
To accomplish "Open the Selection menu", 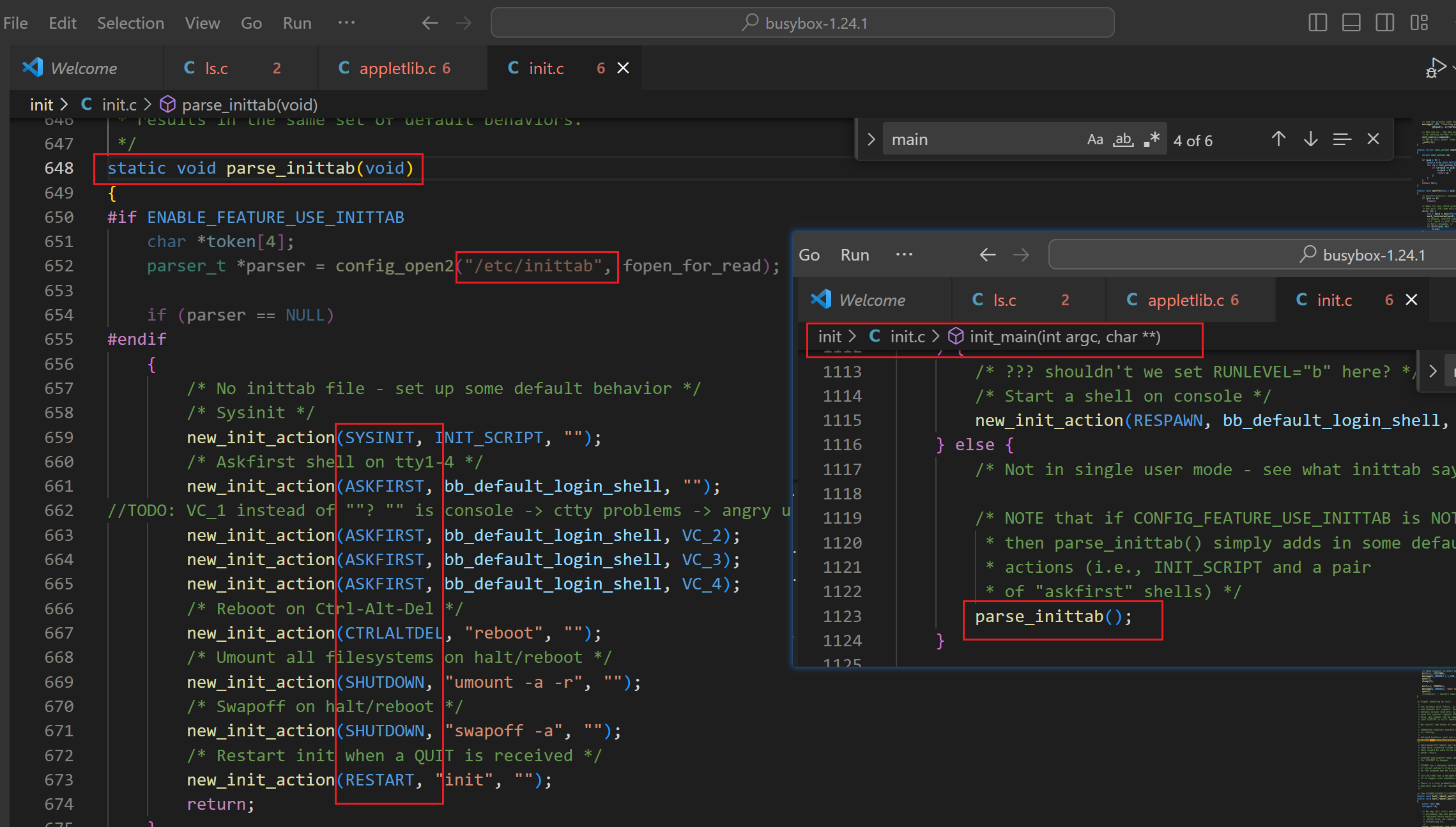I will click(130, 23).
